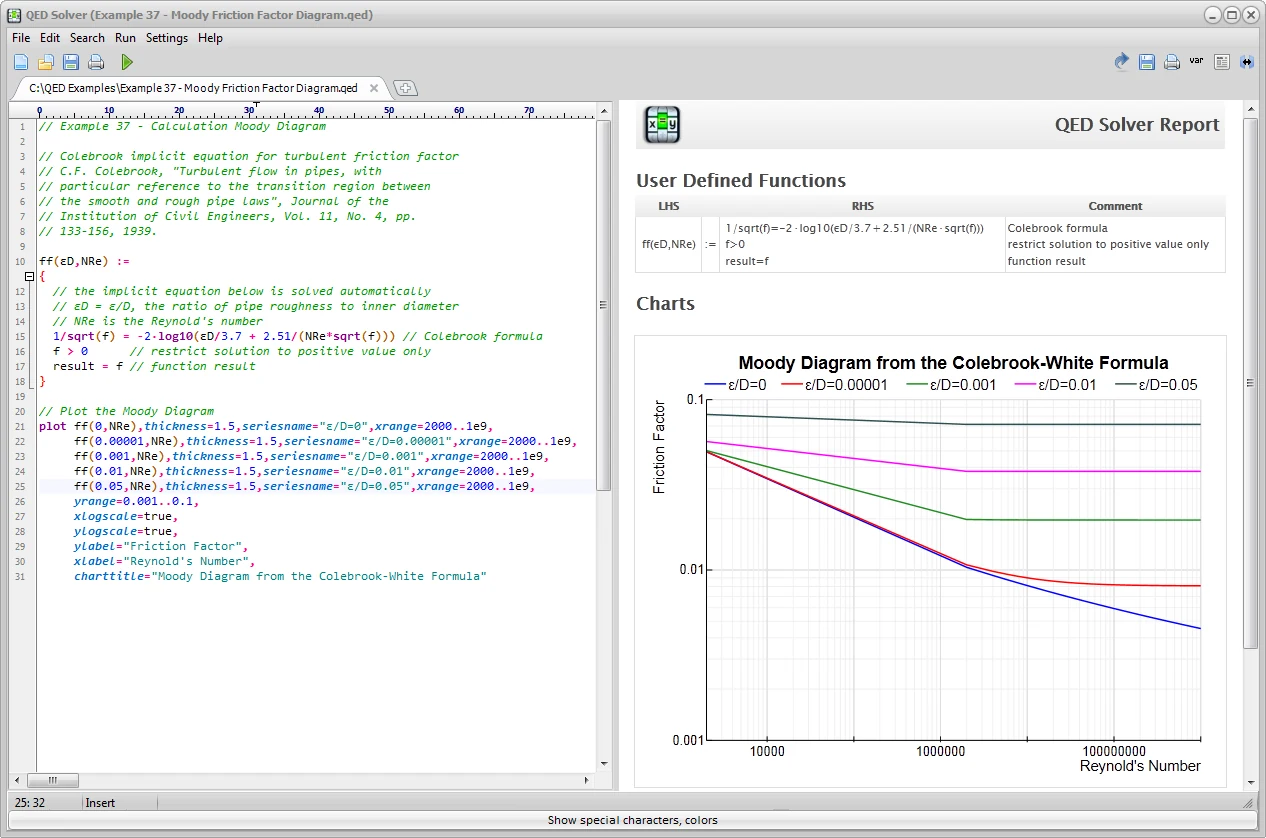Click the editor horizontal scrollbar thumb
The height and width of the screenshot is (838, 1266).
coord(52,781)
